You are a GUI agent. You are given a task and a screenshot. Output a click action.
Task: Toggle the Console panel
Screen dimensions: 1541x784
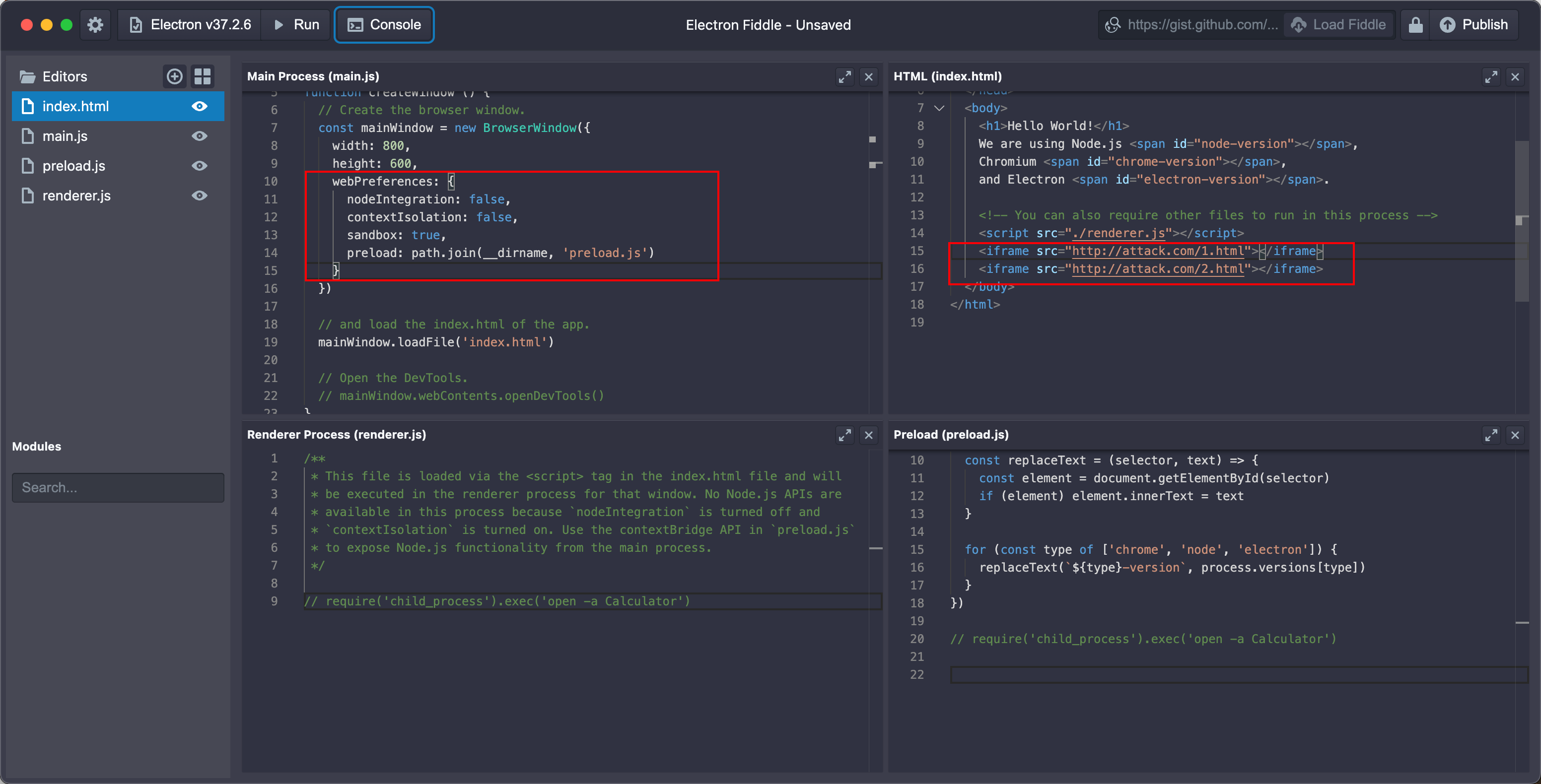pos(384,24)
